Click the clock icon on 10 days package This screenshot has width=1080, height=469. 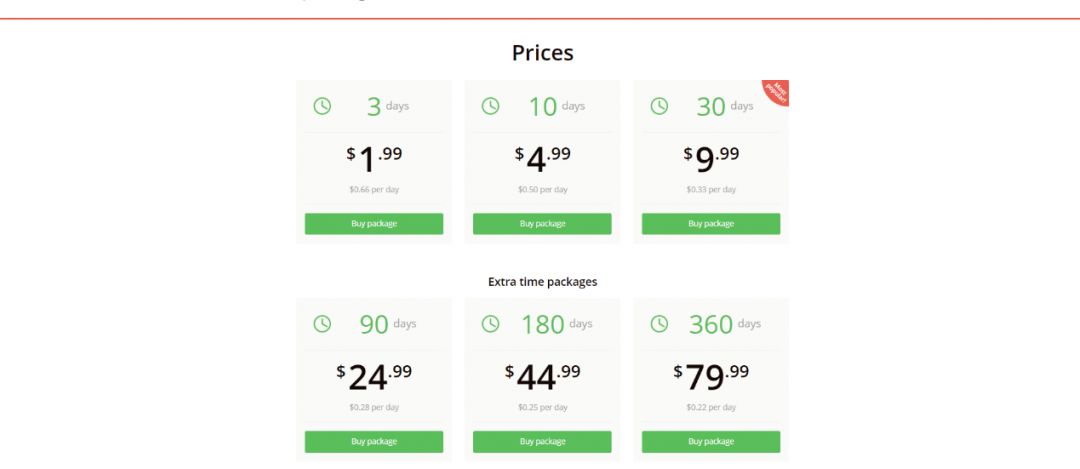tap(490, 106)
